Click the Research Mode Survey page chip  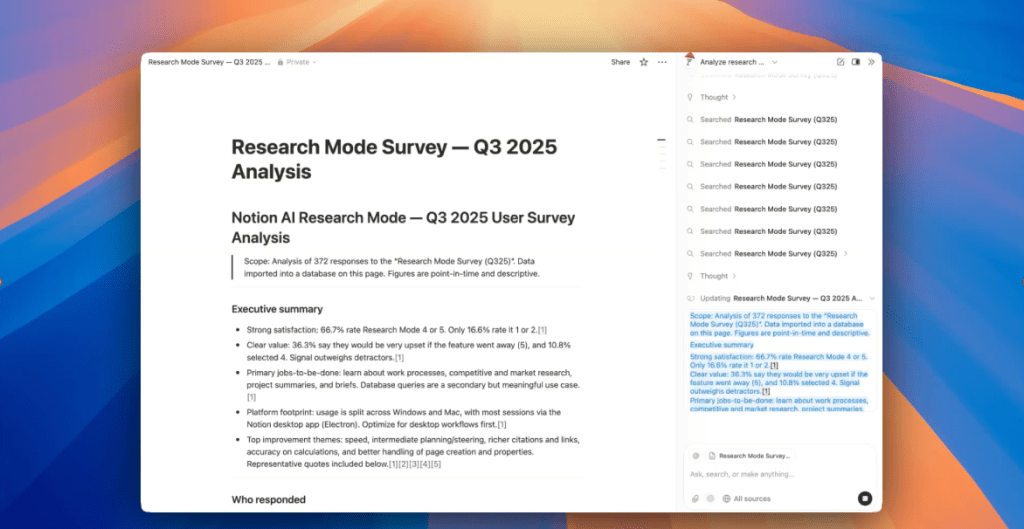[748, 456]
